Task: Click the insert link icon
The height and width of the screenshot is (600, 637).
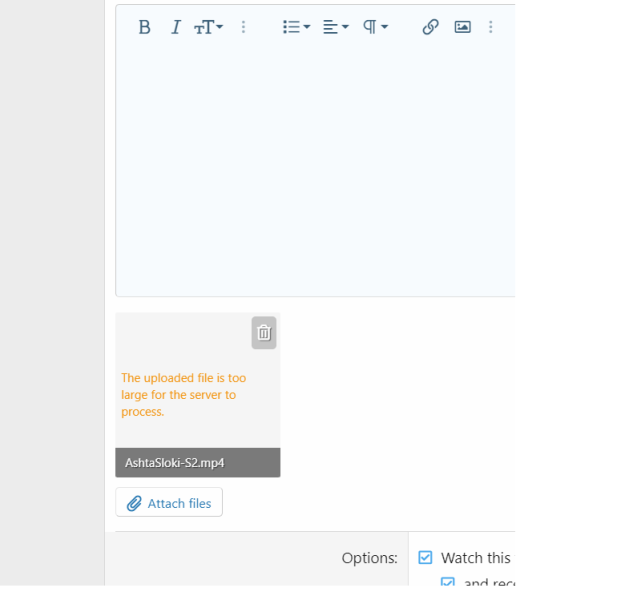Action: (430, 27)
